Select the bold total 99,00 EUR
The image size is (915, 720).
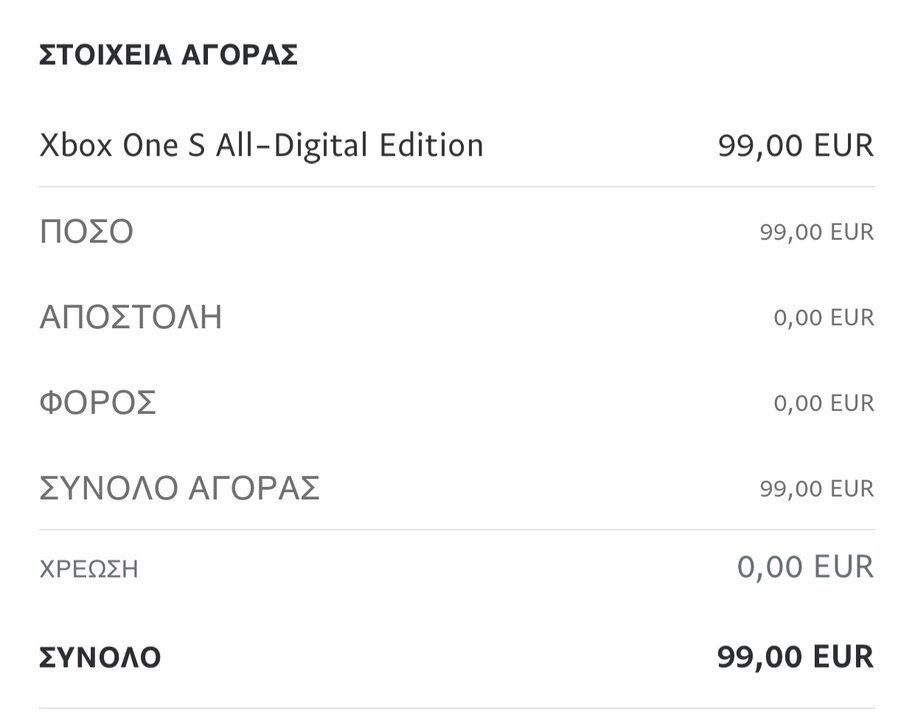(x=795, y=657)
